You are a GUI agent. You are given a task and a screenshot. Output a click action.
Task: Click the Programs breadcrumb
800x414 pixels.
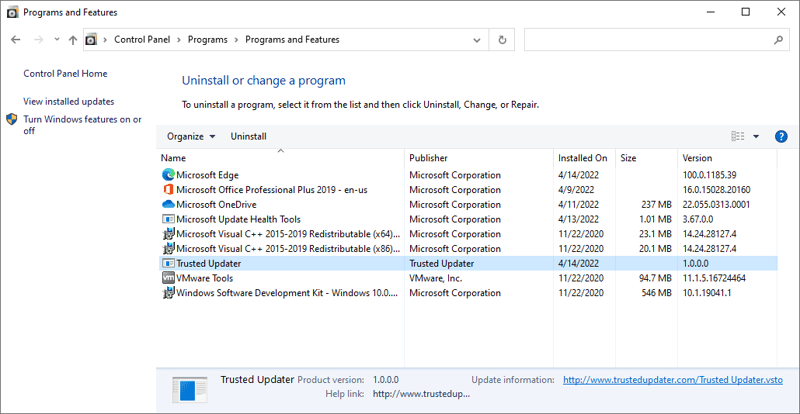click(x=208, y=39)
